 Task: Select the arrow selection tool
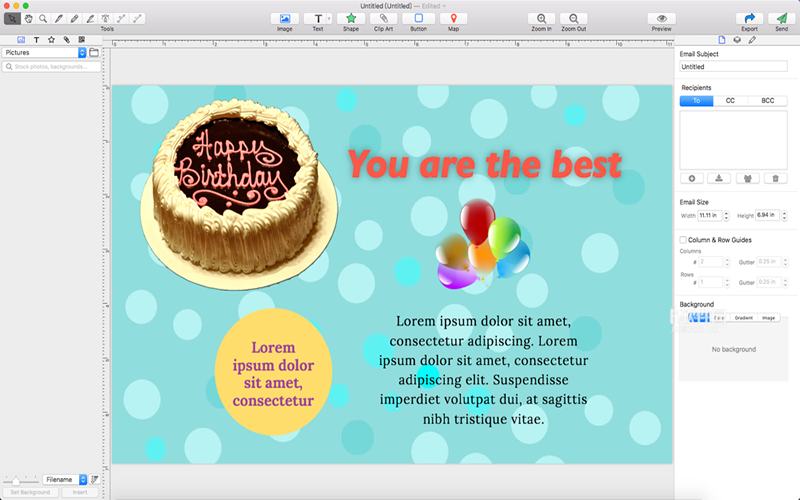pyautogui.click(x=12, y=19)
